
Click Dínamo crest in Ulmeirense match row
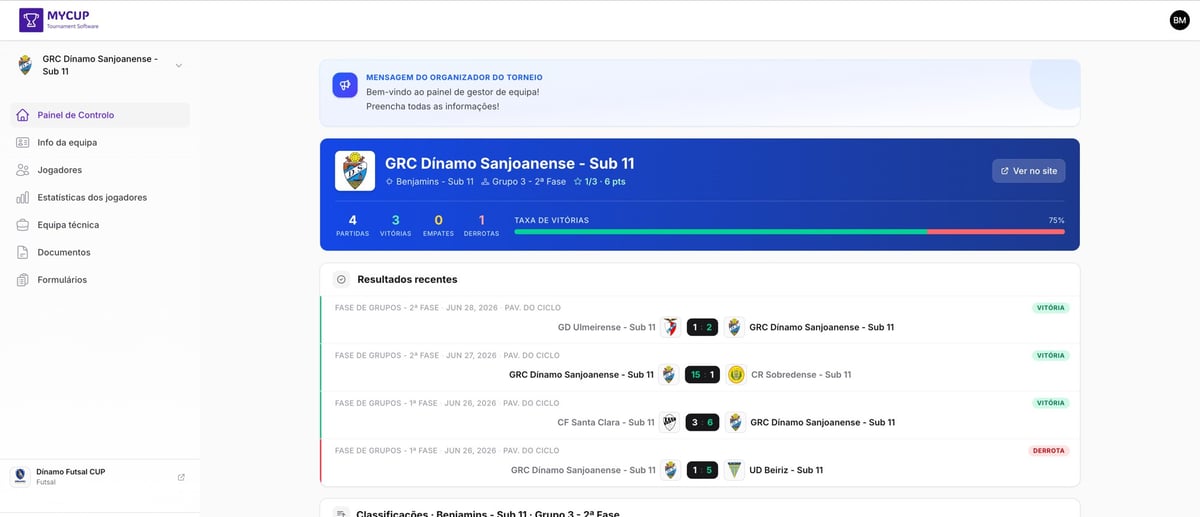735,327
